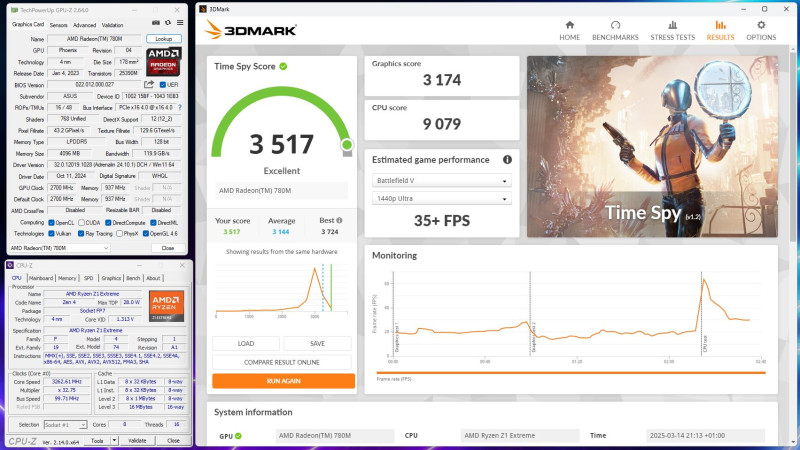The width and height of the screenshot is (800, 450).
Task: Open Stress Tests via the chart icon
Action: (x=672, y=25)
